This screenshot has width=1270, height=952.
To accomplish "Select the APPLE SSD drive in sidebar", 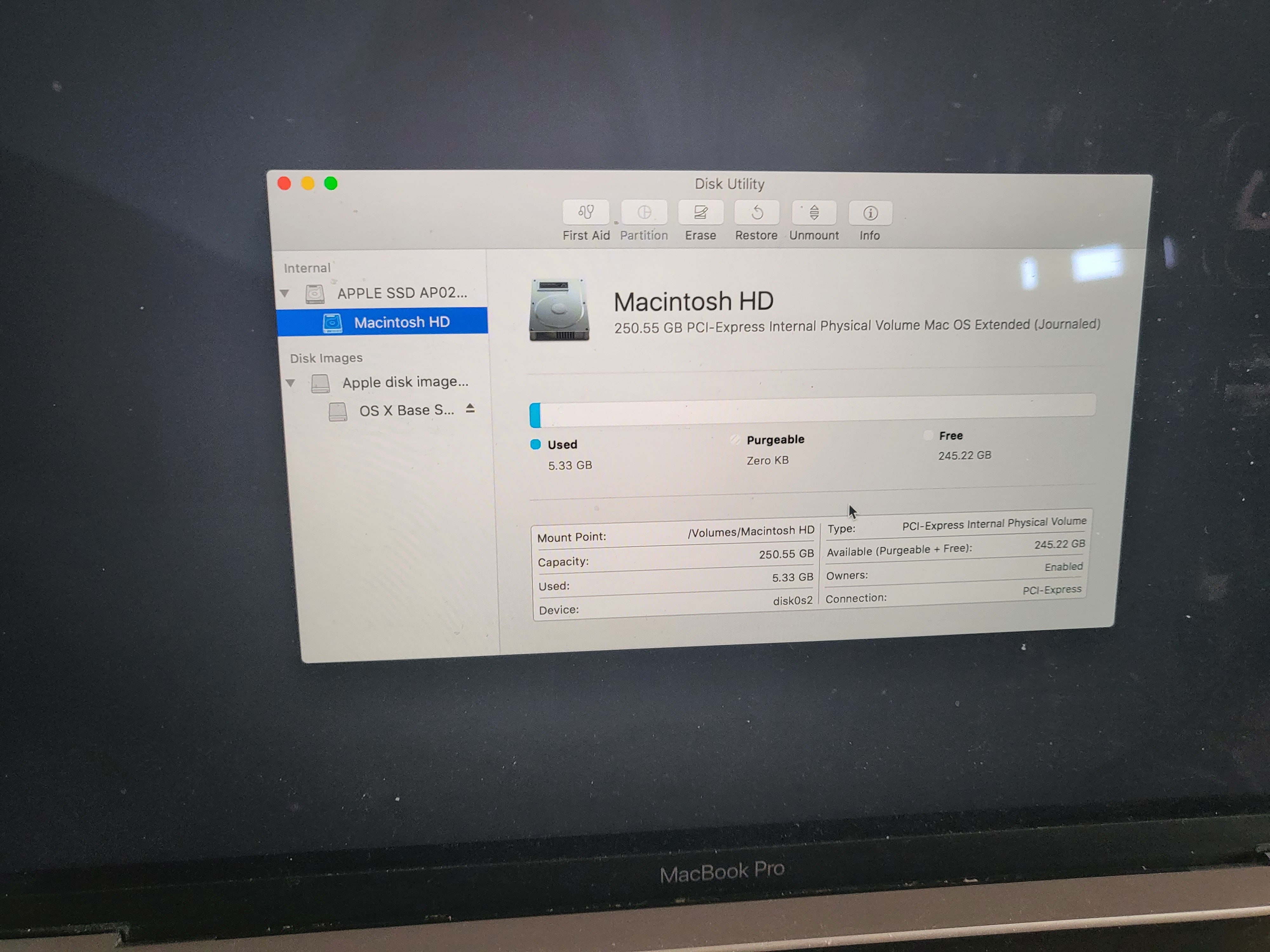I will pos(401,293).
